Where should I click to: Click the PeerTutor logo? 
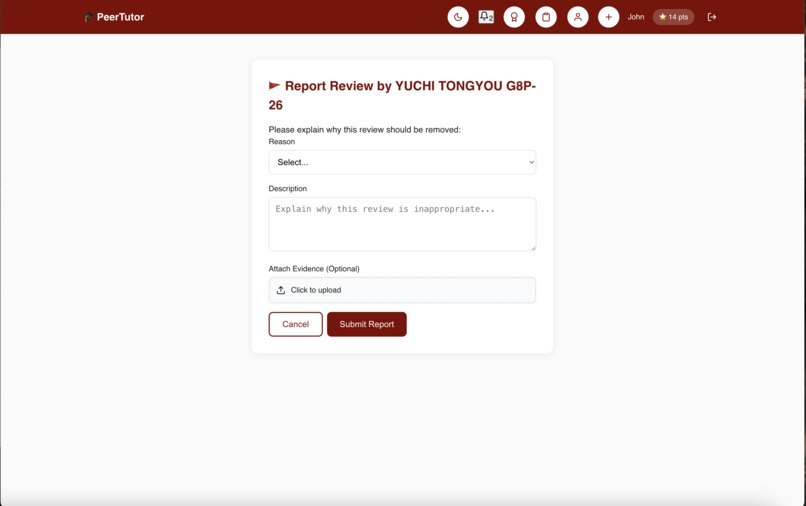tap(115, 17)
